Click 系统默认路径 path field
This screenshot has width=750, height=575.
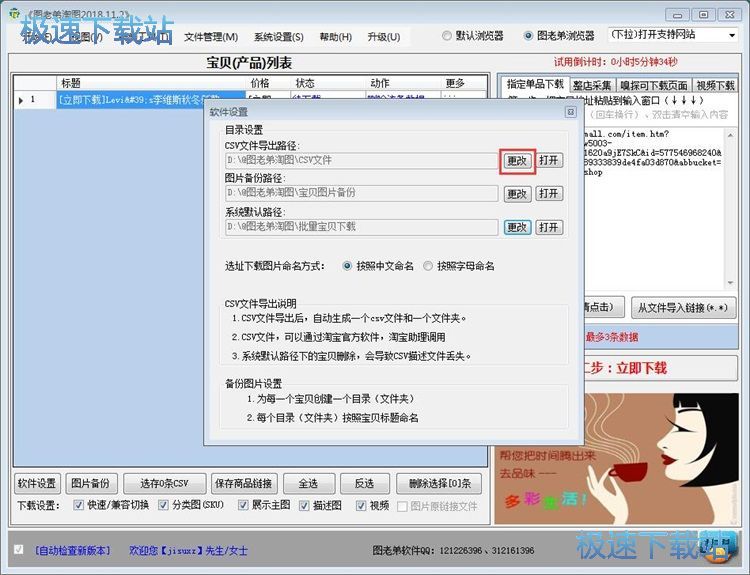[x=361, y=227]
